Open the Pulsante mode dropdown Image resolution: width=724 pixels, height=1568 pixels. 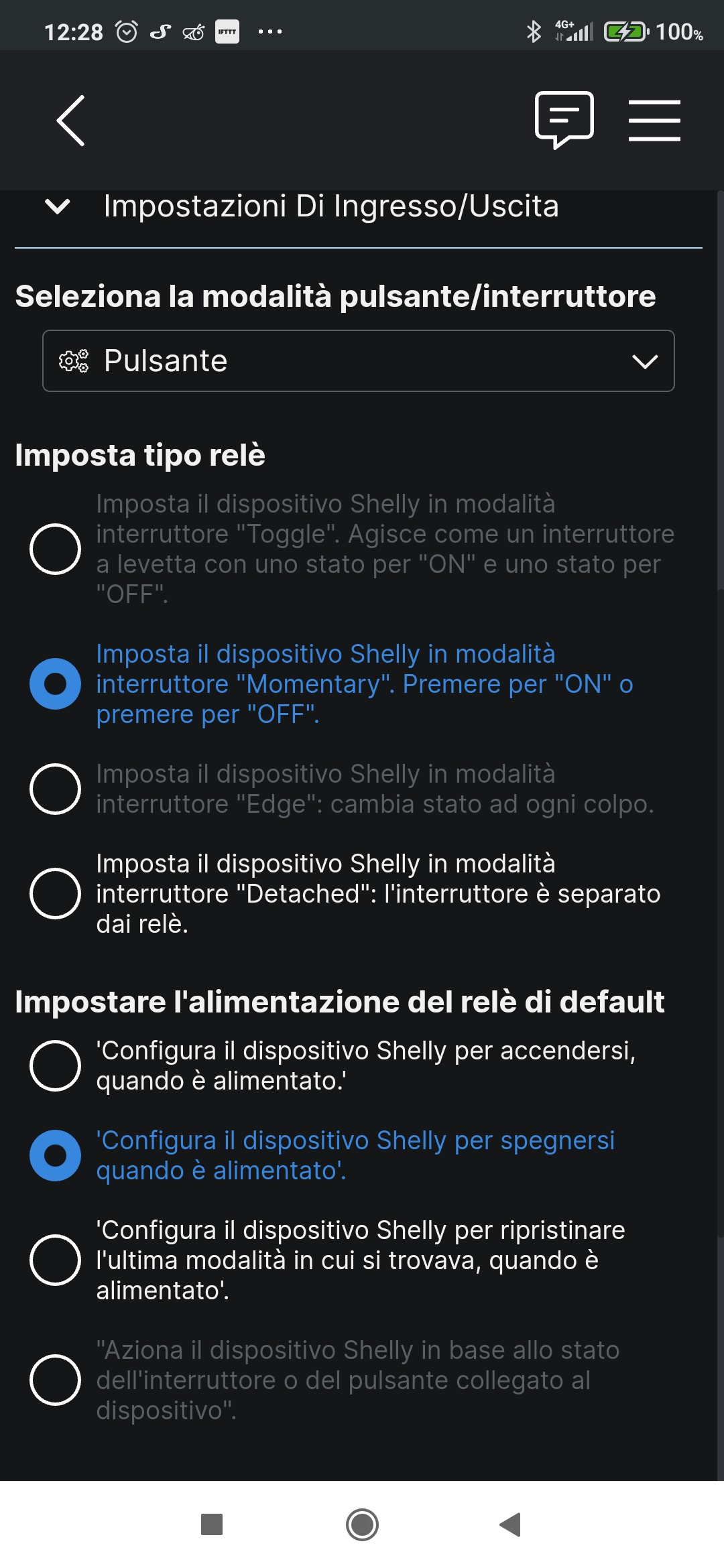[x=358, y=361]
